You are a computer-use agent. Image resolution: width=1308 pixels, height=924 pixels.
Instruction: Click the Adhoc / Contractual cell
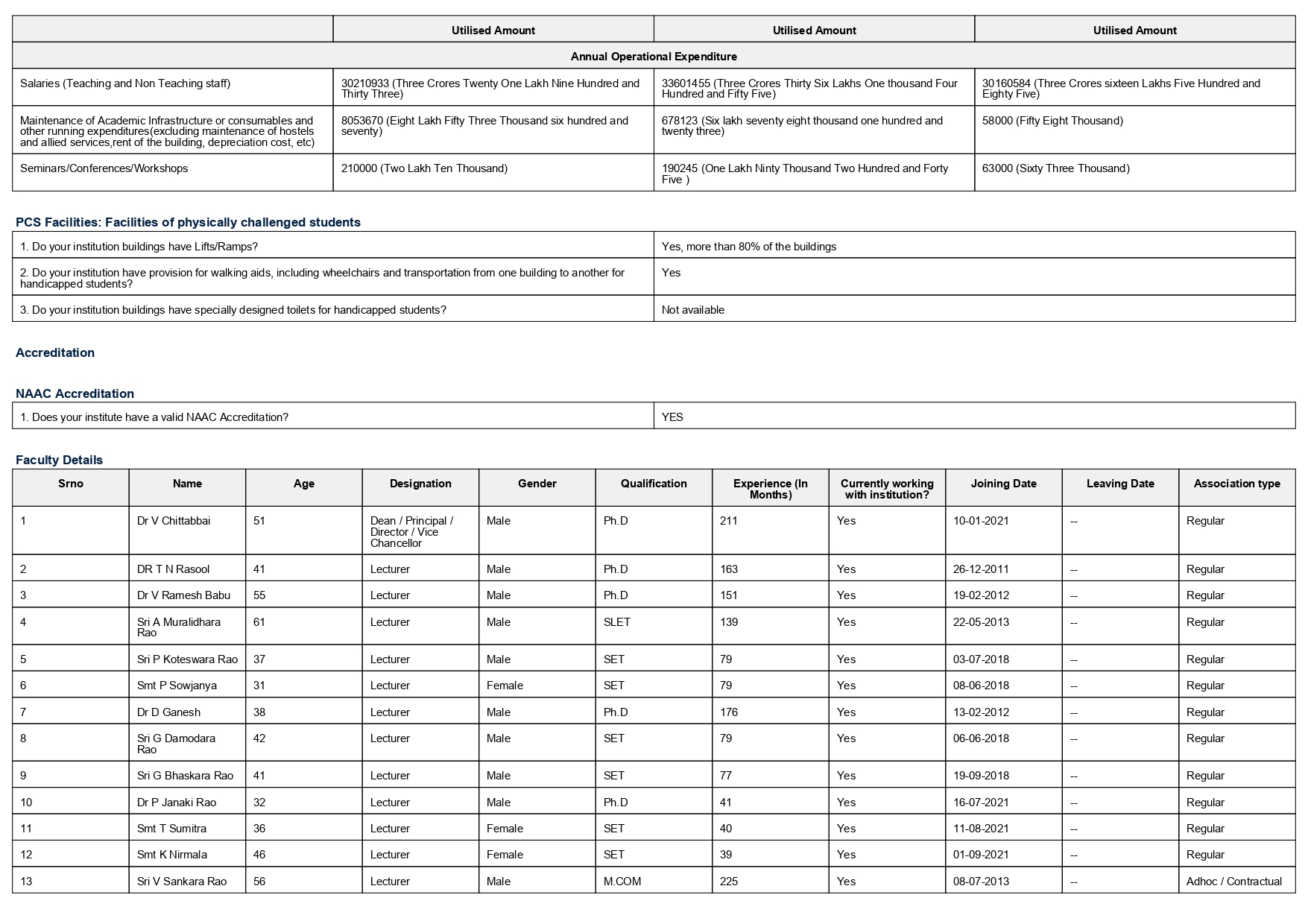click(x=1234, y=882)
